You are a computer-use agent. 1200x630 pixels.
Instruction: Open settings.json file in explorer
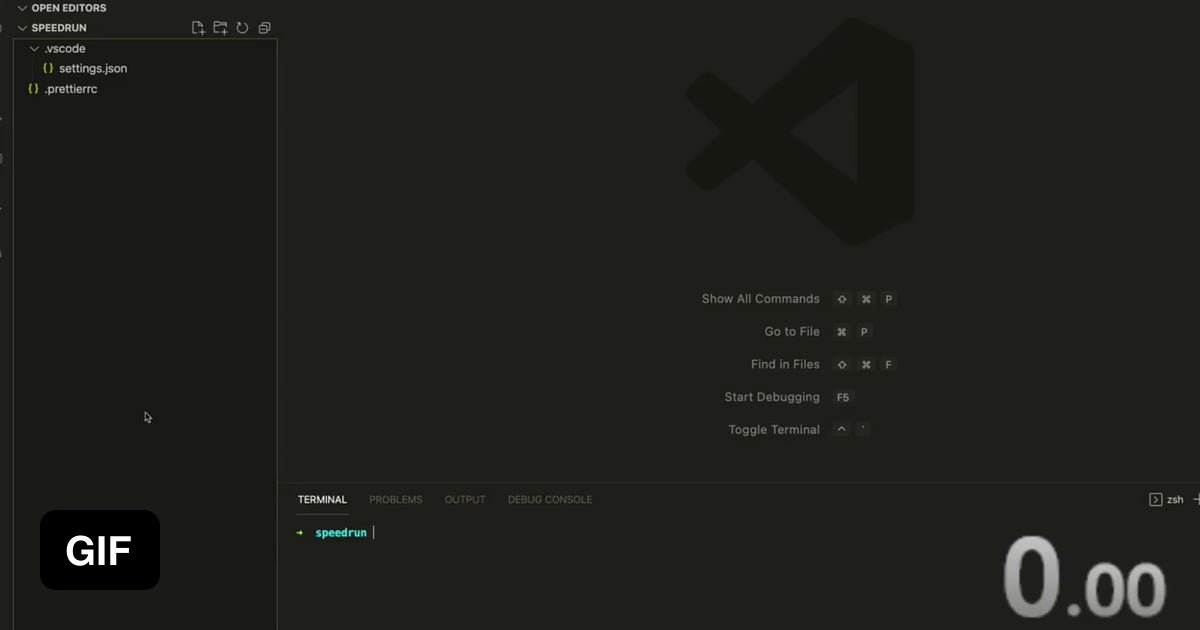pos(93,68)
